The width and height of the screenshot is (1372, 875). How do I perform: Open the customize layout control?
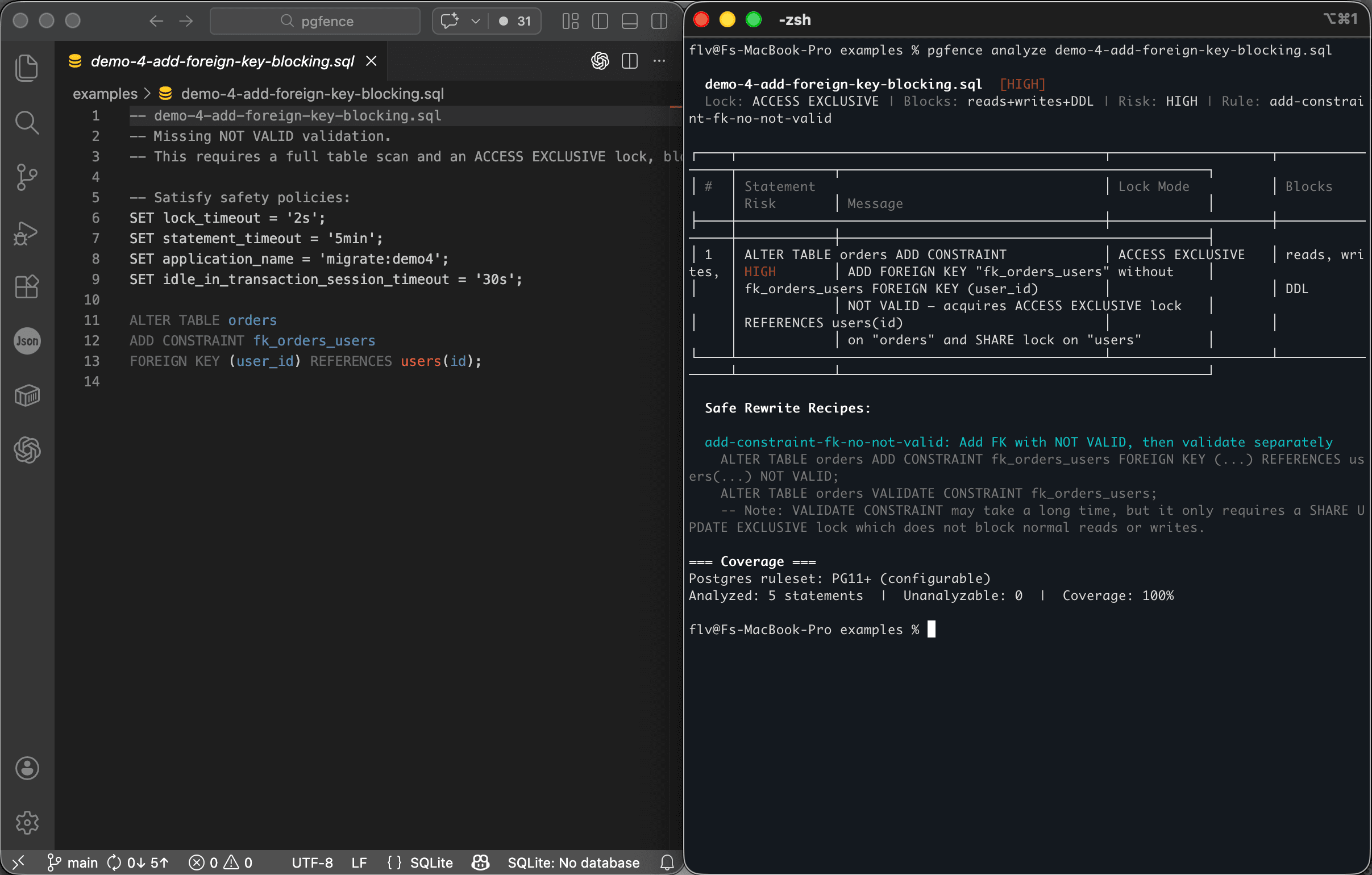click(x=569, y=21)
